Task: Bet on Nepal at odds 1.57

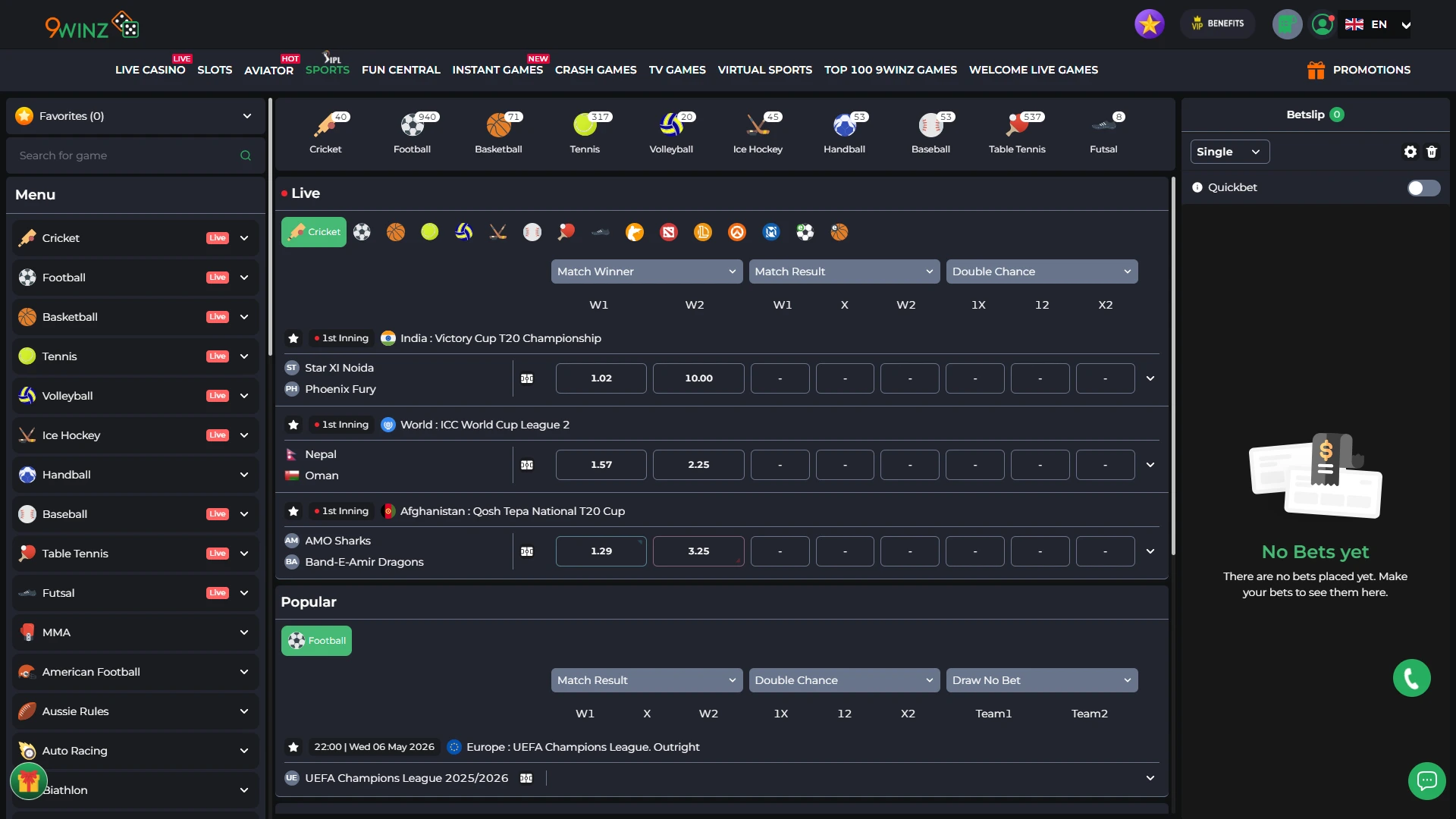Action: tap(601, 465)
